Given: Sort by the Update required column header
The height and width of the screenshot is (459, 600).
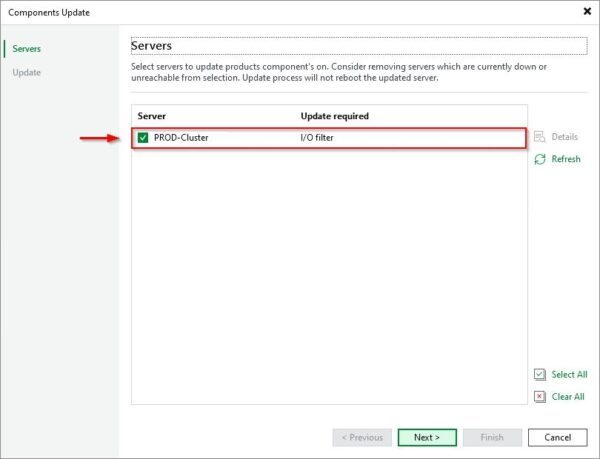Looking at the screenshot, I should tap(335, 116).
